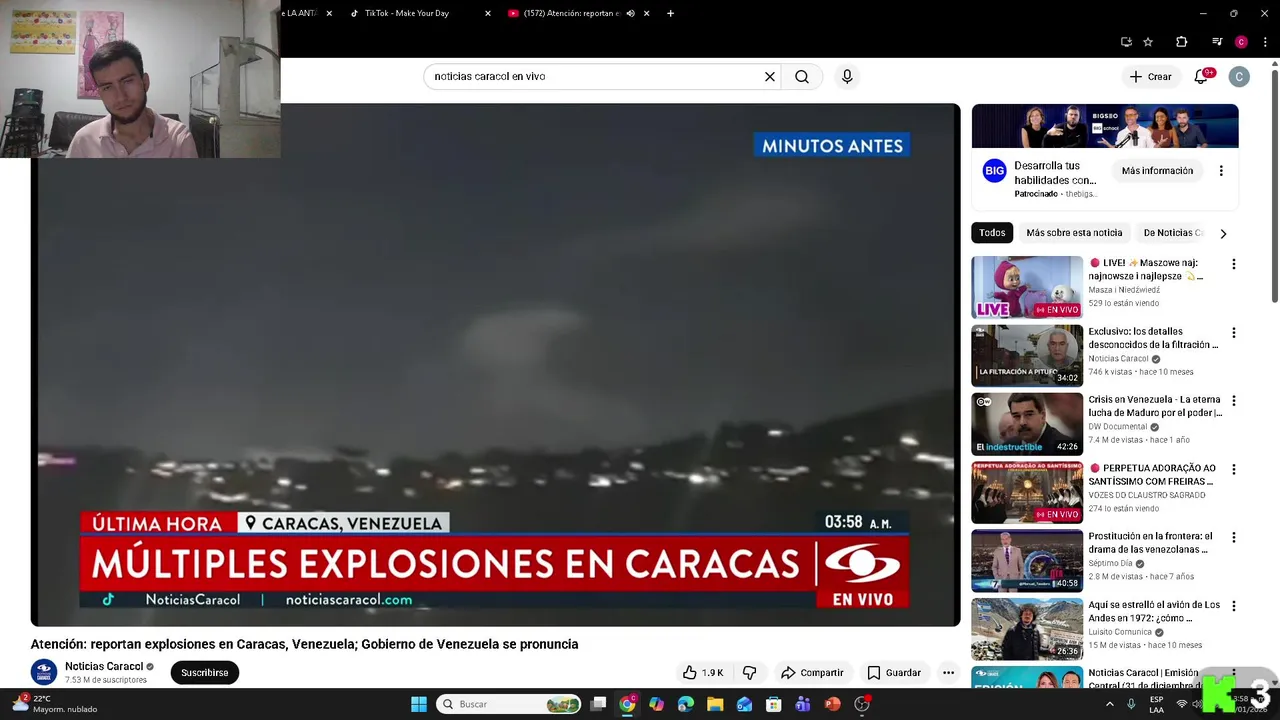
Task: Start voice search with microphone icon
Action: tap(847, 76)
